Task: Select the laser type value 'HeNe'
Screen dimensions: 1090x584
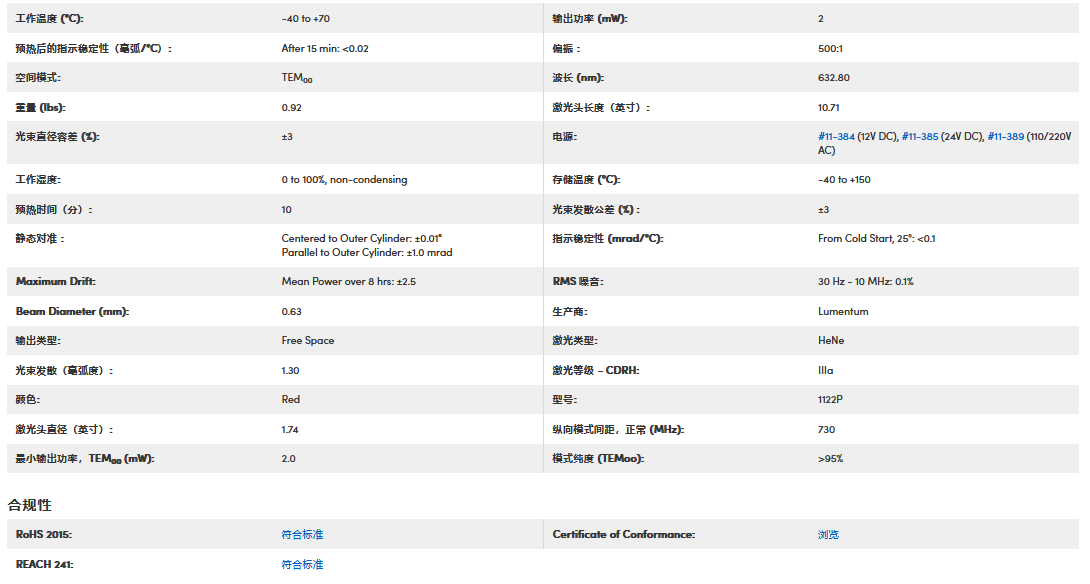Action: 831,341
